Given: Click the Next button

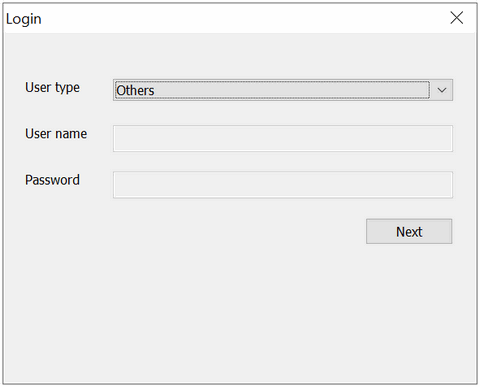Looking at the screenshot, I should [409, 231].
